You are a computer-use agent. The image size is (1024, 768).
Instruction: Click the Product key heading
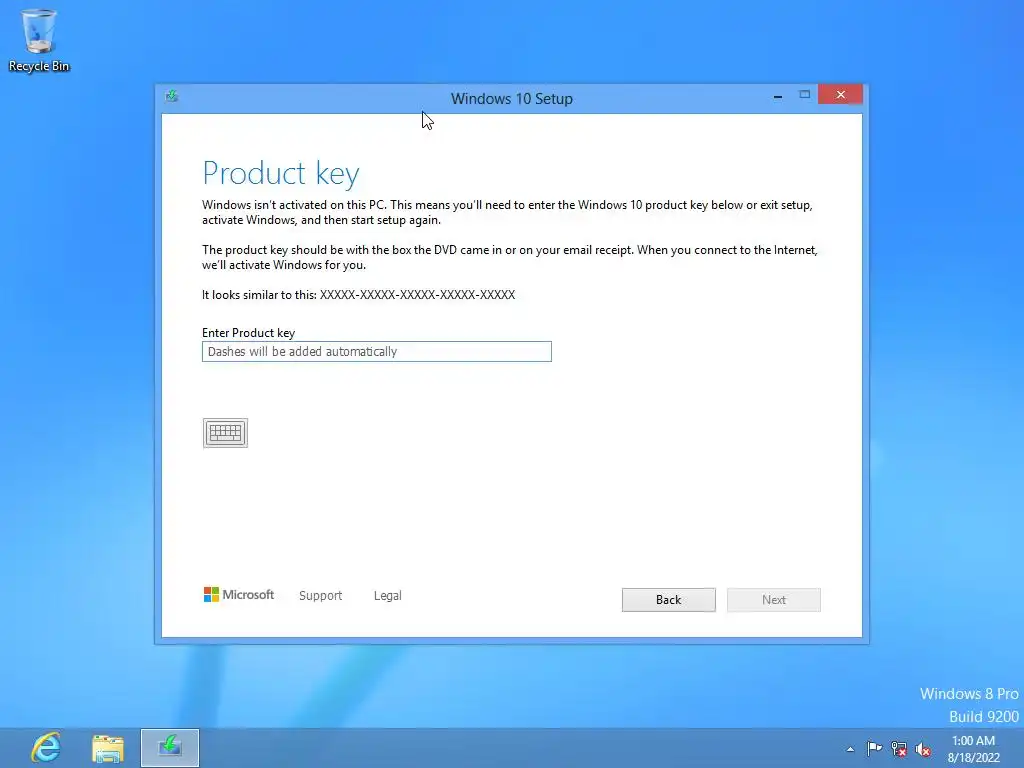[281, 173]
